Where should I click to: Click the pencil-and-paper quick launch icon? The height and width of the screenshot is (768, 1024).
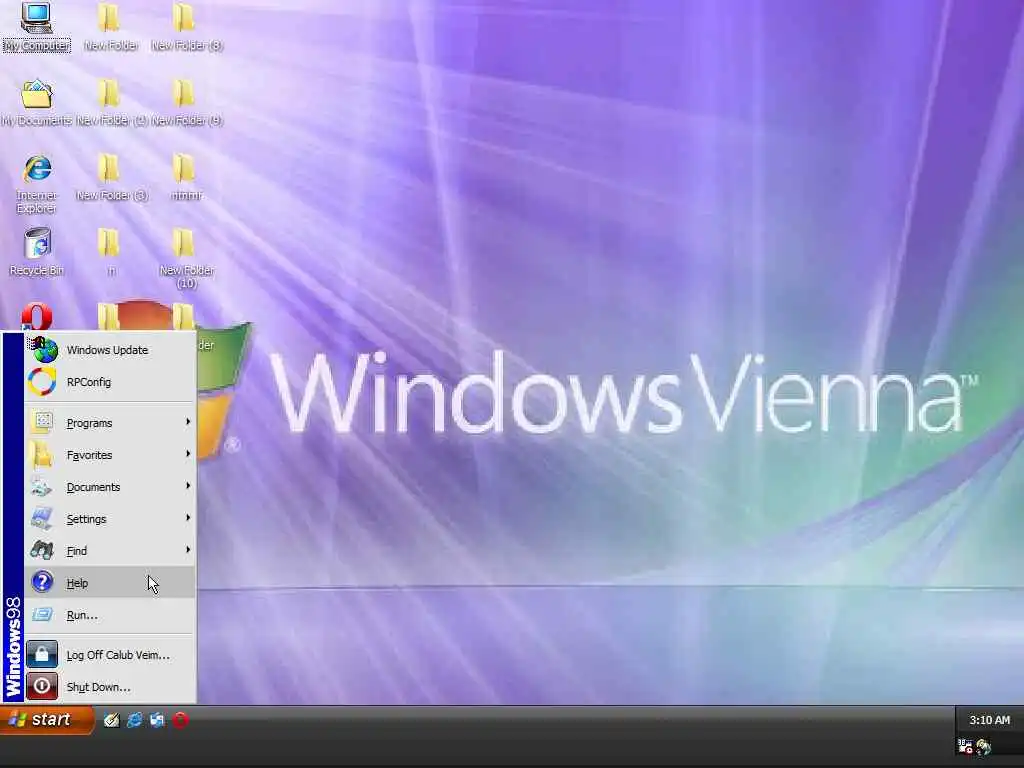112,720
